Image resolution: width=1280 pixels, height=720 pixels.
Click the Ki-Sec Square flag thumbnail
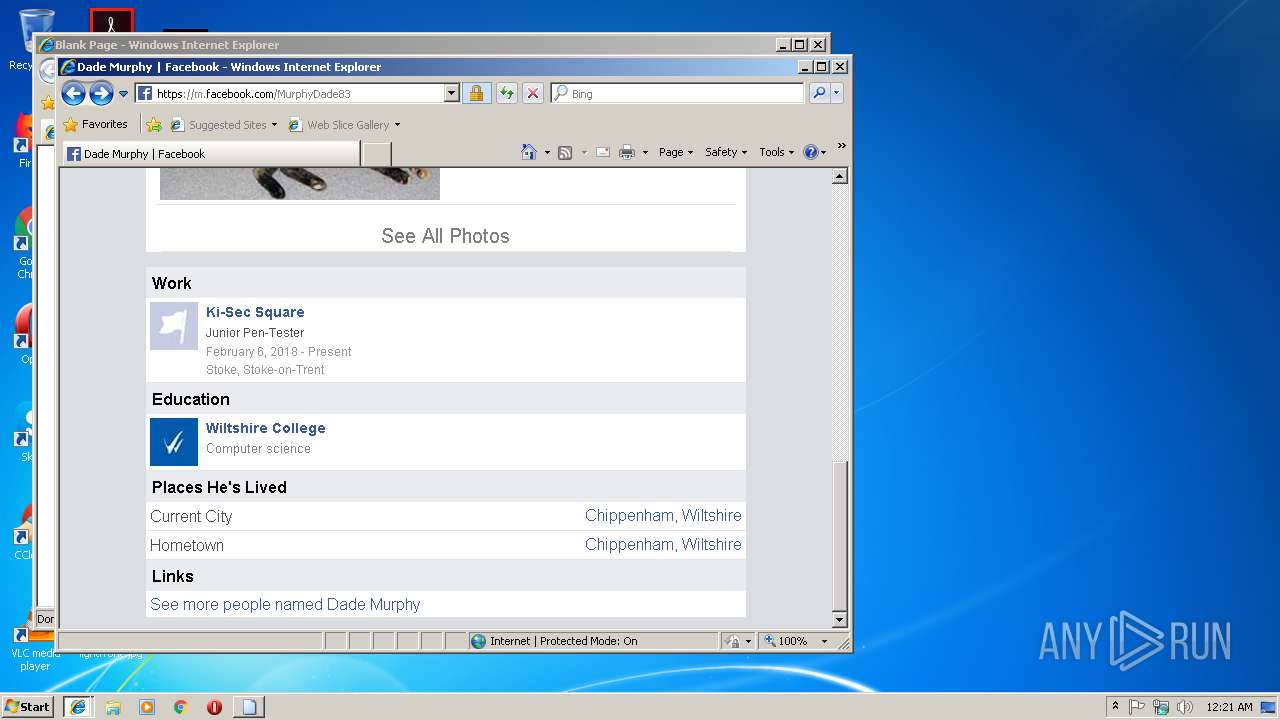(174, 326)
